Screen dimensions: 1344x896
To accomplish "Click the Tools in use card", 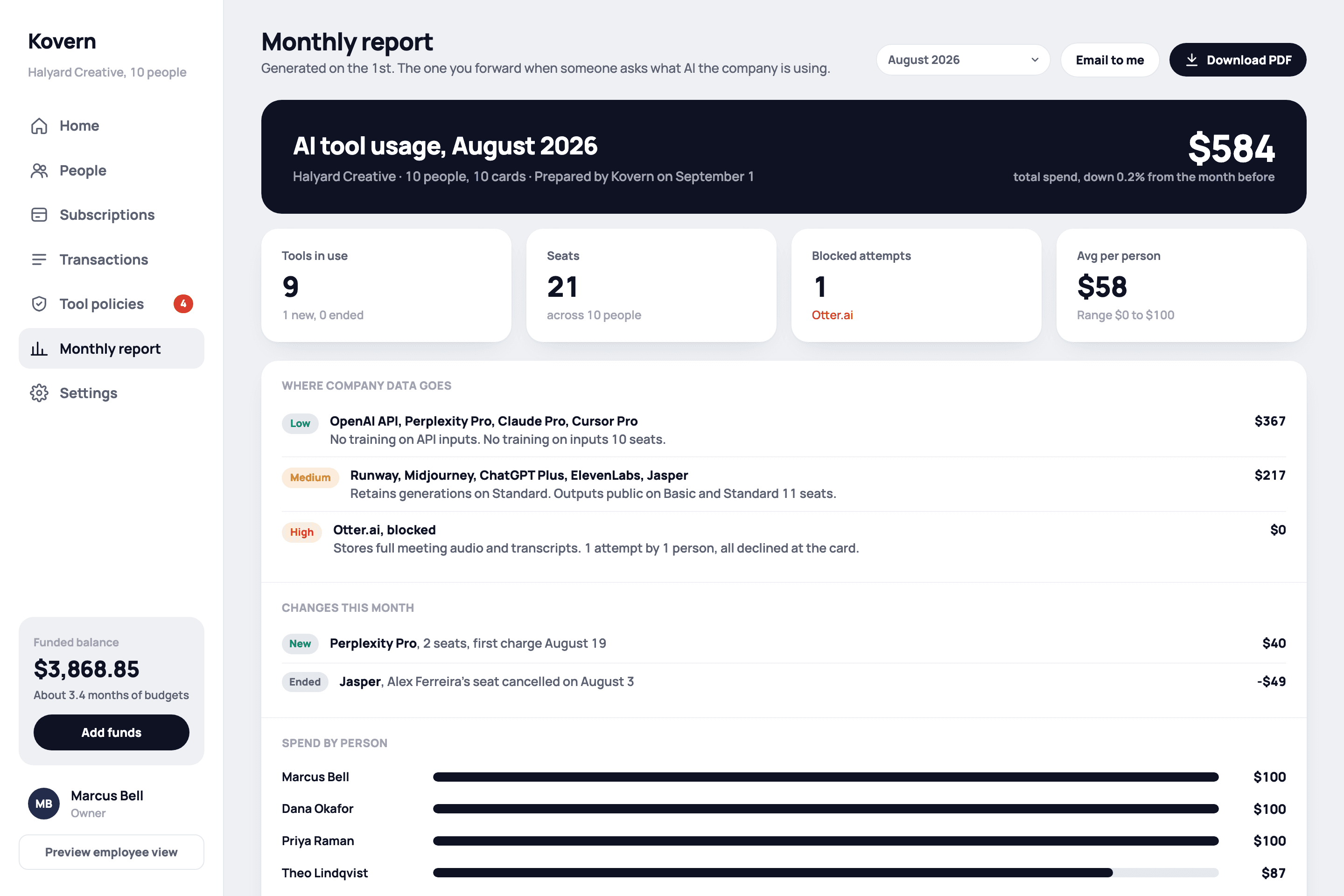I will tap(386, 286).
